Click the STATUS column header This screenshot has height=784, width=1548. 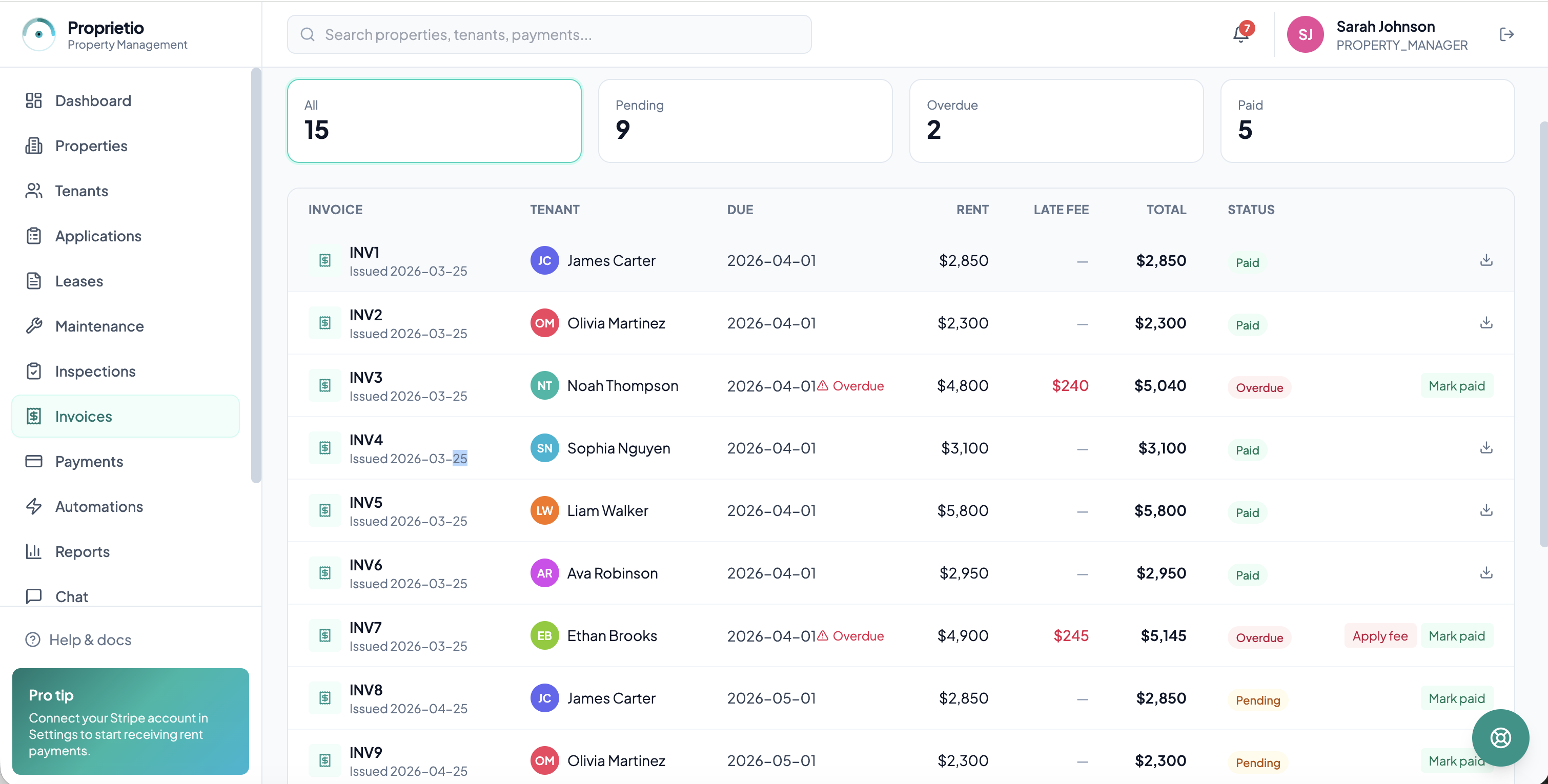coord(1251,209)
